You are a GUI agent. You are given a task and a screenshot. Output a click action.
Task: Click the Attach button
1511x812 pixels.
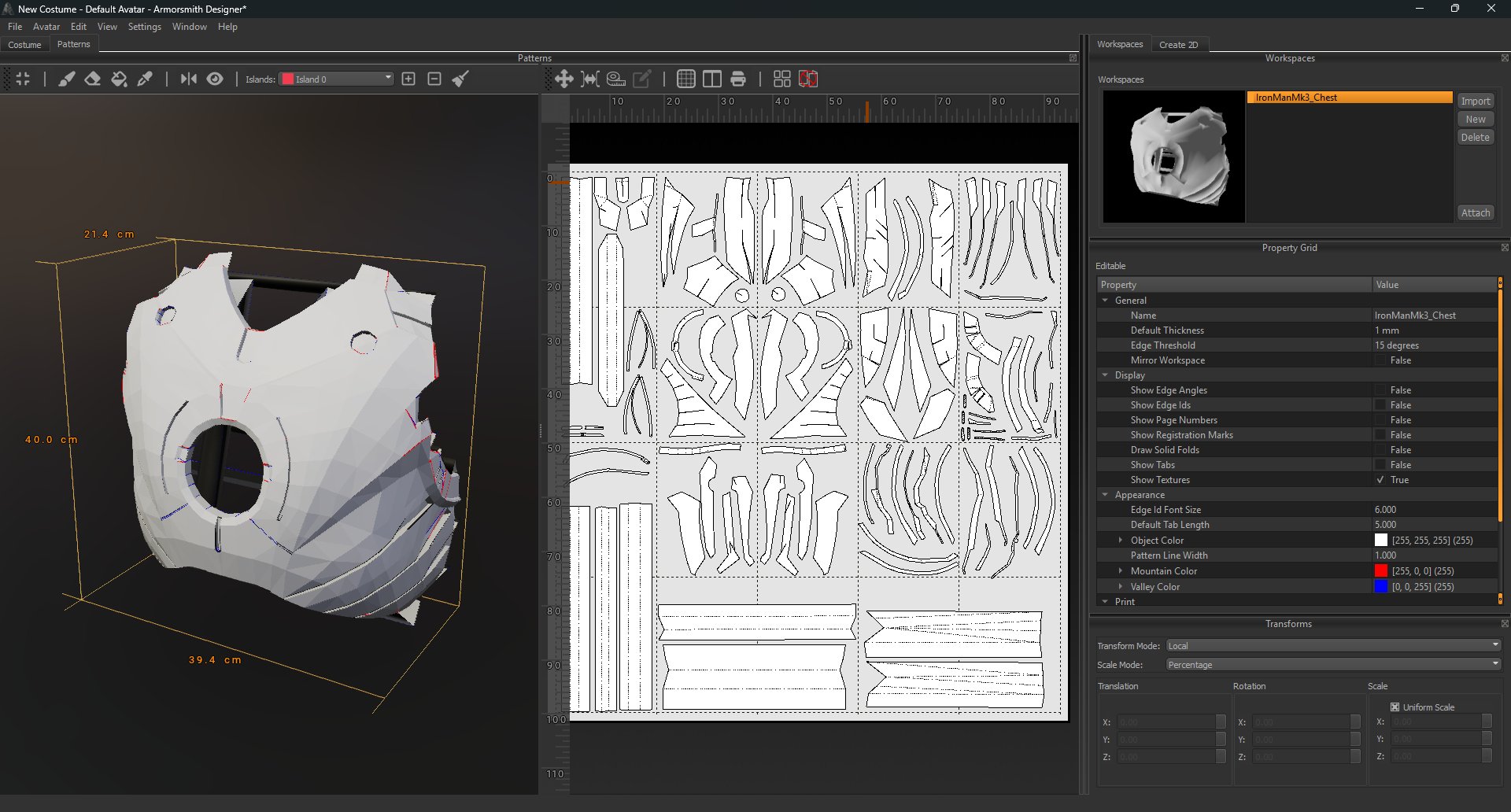click(1476, 212)
